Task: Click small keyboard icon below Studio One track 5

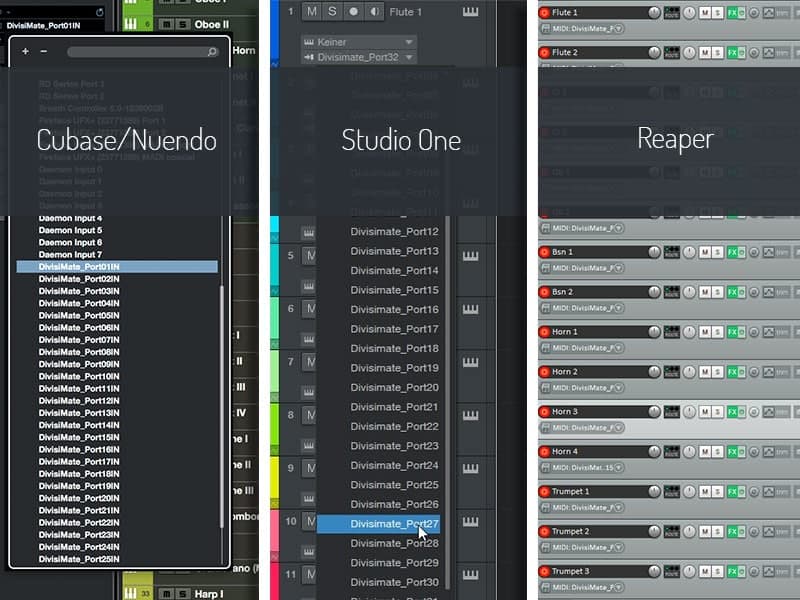Action: coord(309,286)
